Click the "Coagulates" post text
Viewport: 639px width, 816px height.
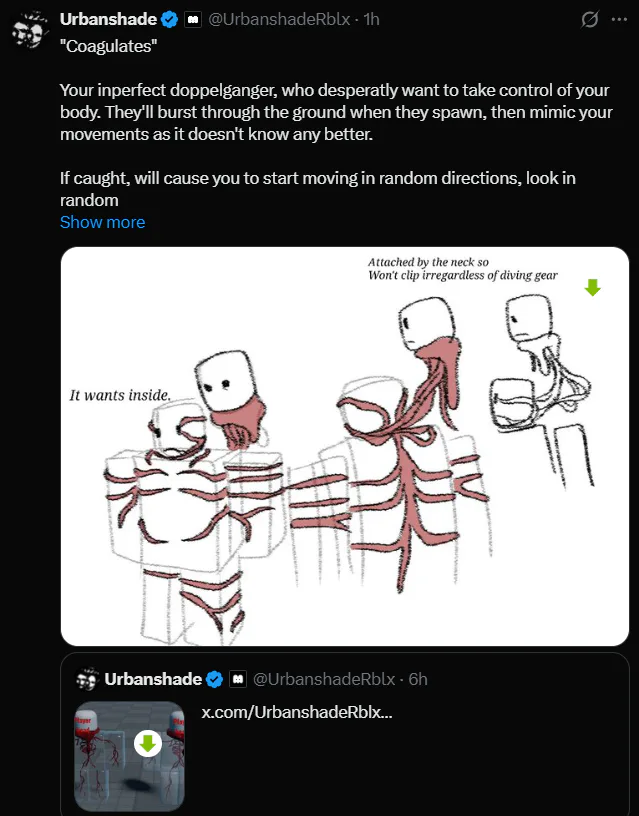pos(108,47)
